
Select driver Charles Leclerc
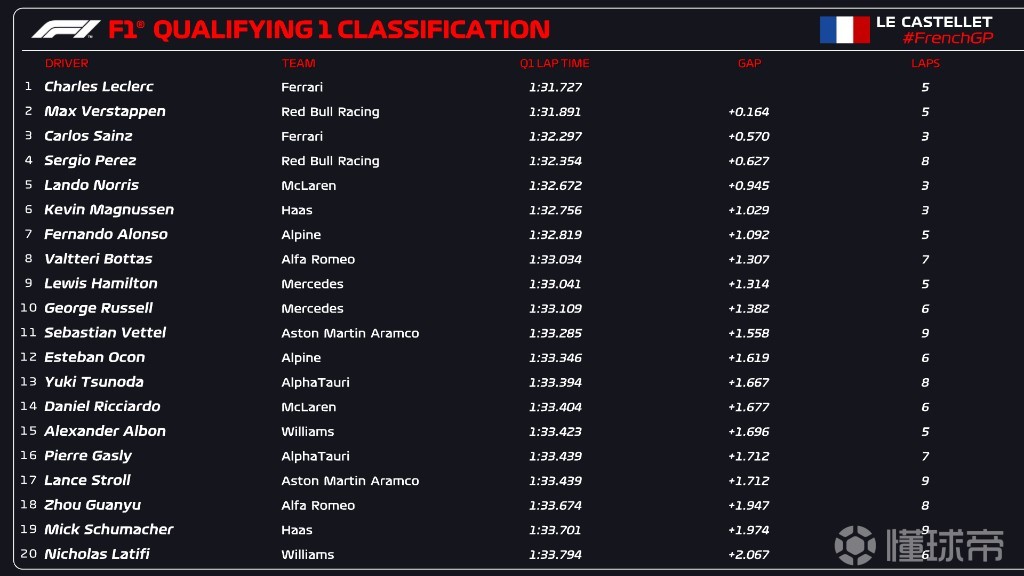point(99,86)
